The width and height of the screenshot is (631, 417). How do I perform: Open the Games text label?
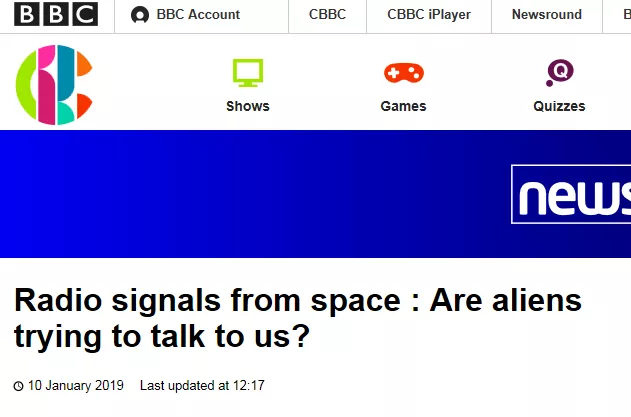(x=403, y=106)
